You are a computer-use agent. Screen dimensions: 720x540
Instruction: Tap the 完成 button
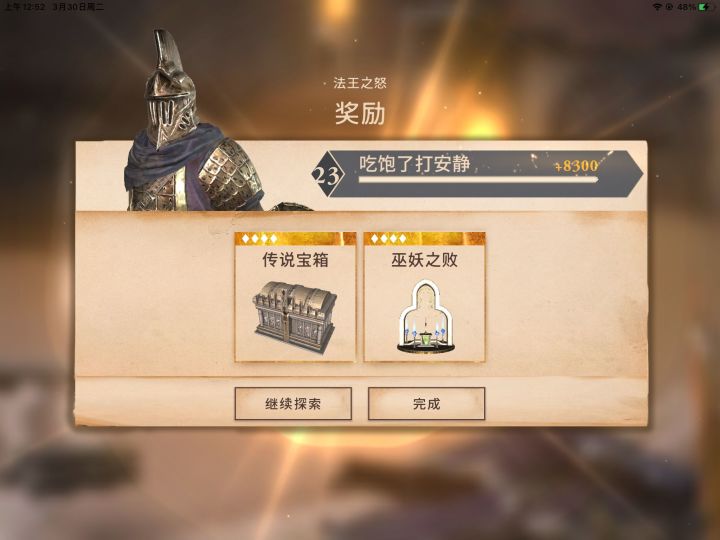(x=426, y=404)
